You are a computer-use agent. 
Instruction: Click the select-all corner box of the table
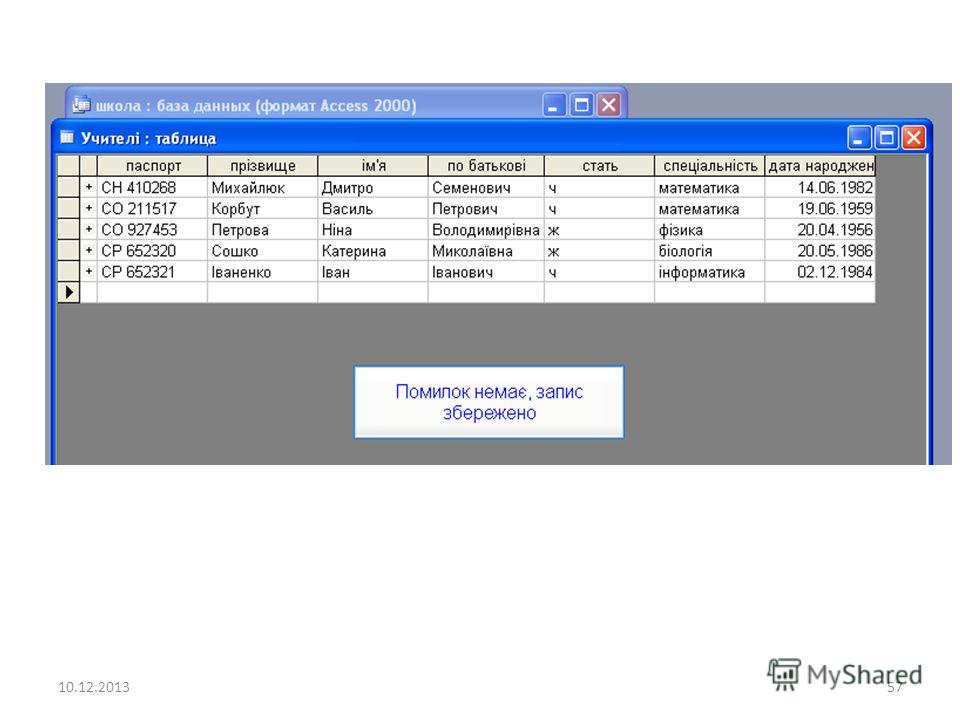69,166
